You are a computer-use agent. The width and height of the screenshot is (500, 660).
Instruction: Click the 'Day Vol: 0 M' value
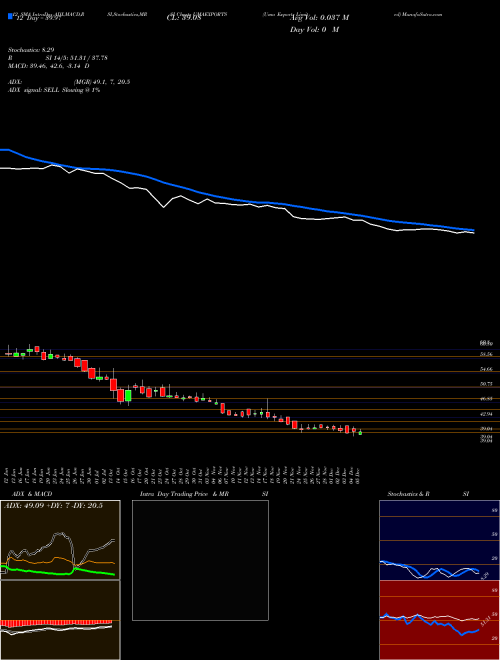point(314,30)
